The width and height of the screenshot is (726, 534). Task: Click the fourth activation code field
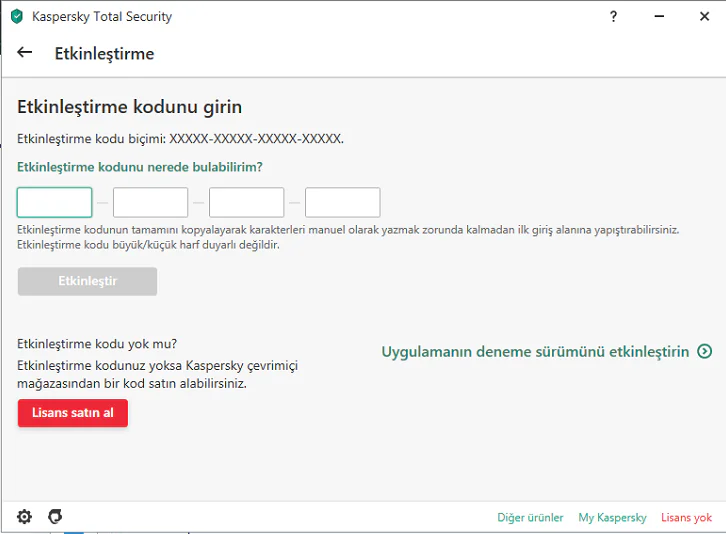343,202
